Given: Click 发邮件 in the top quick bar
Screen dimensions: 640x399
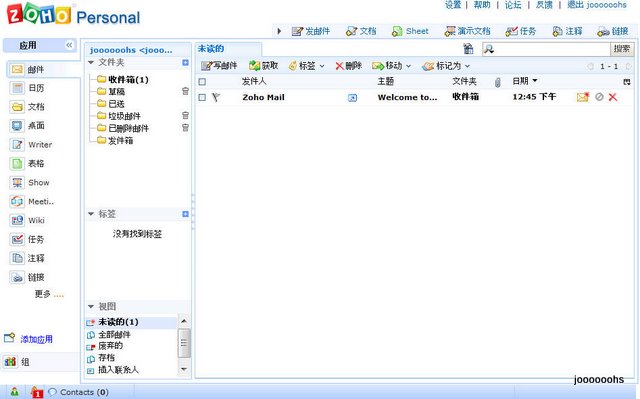Looking at the screenshot, I should click(x=311, y=31).
